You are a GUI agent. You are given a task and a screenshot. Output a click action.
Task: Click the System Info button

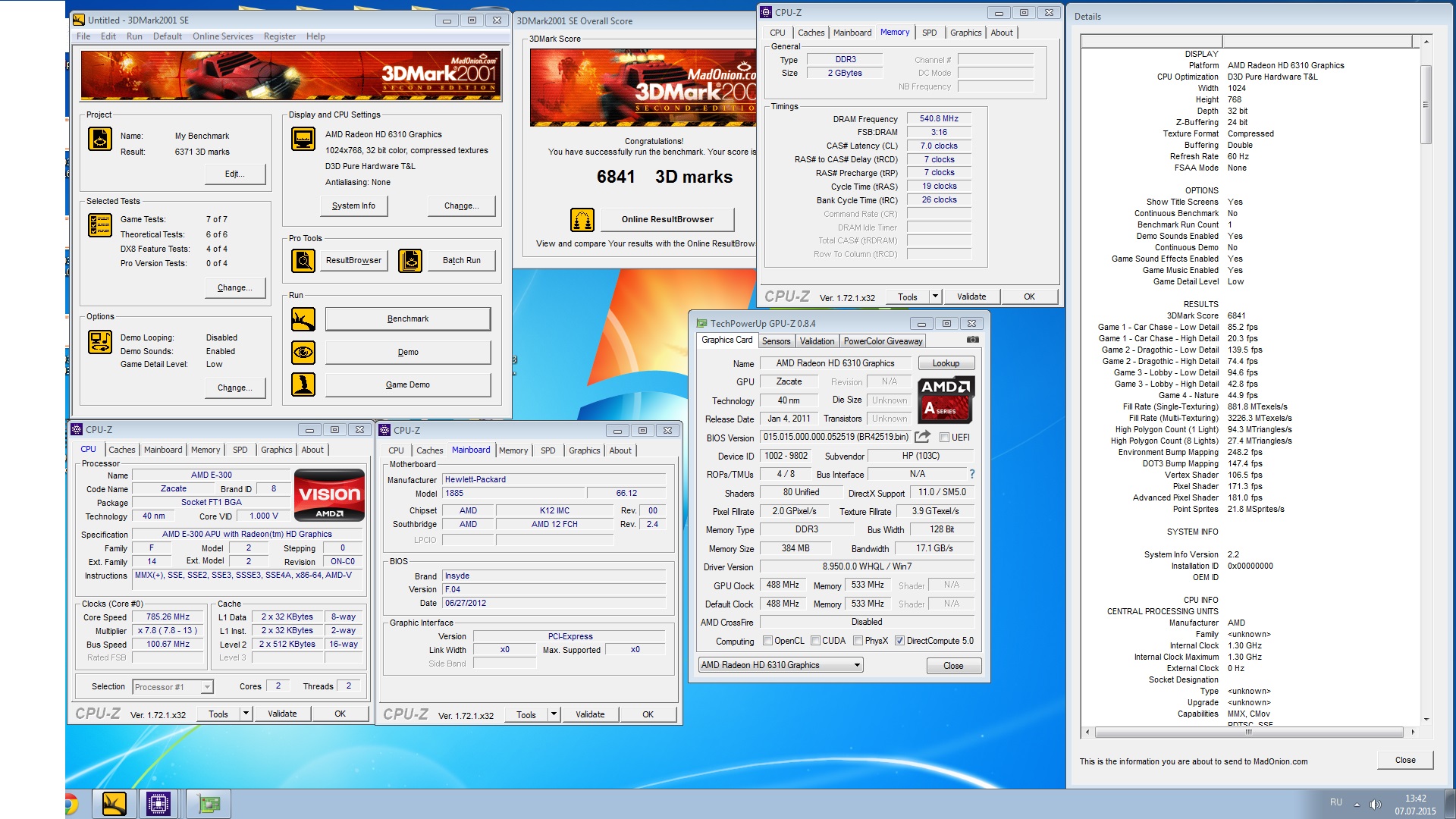coord(353,206)
